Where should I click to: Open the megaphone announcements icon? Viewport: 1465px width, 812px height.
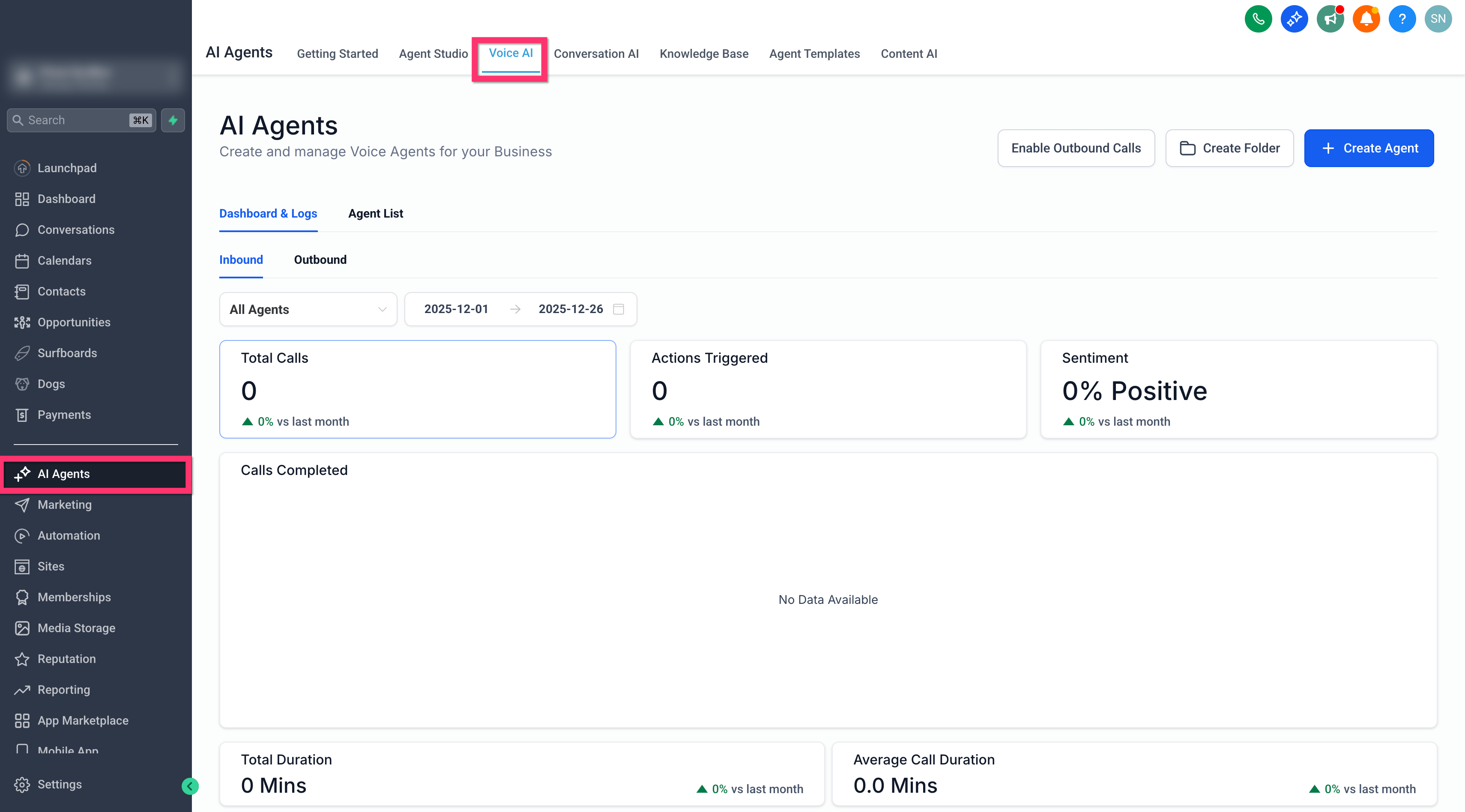tap(1330, 19)
